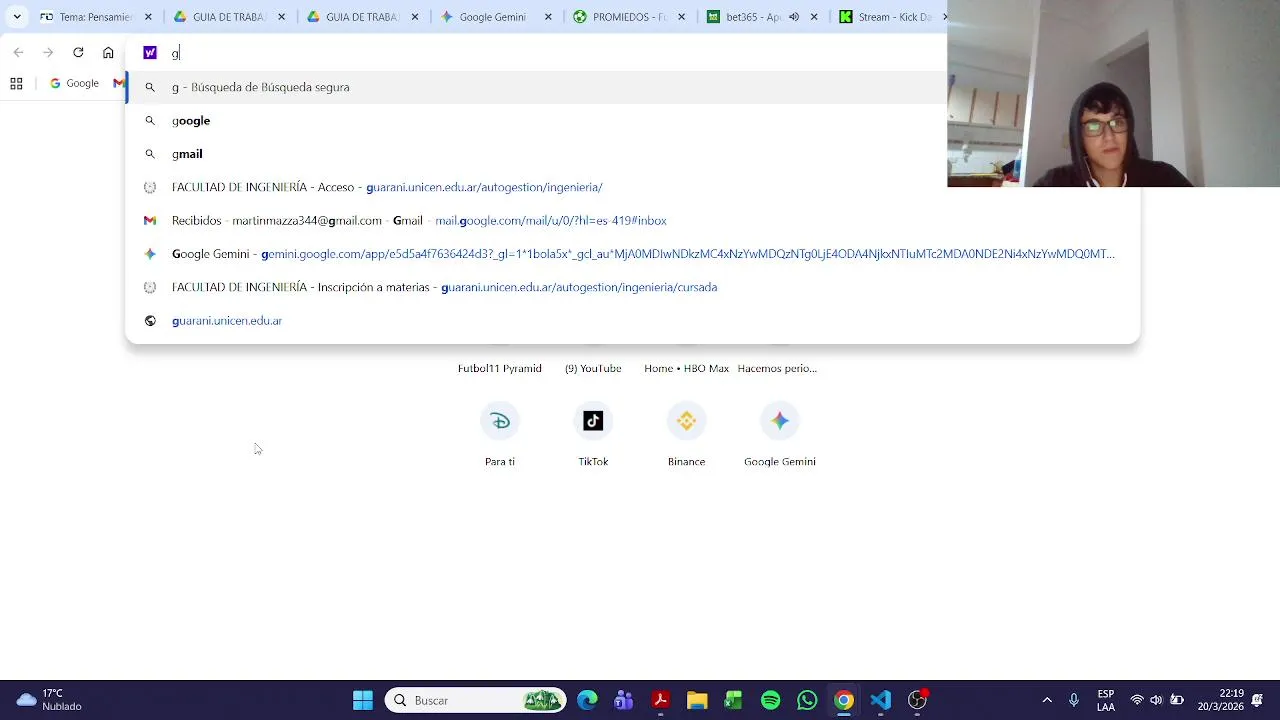1280x720 pixels.
Task: Expand the hidden system tray icons chevron
Action: click(1047, 700)
